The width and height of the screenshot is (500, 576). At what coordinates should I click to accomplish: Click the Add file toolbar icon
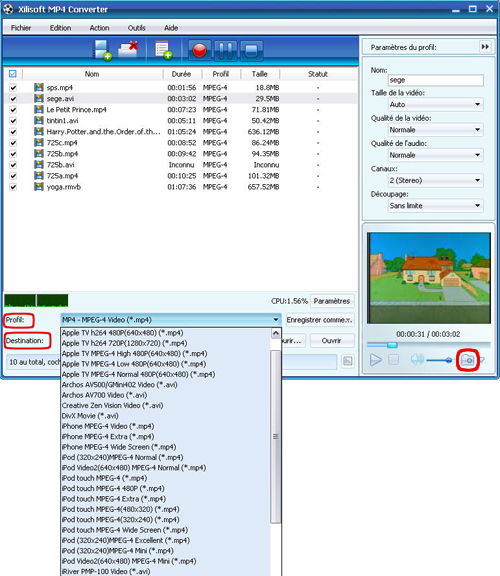tap(102, 50)
